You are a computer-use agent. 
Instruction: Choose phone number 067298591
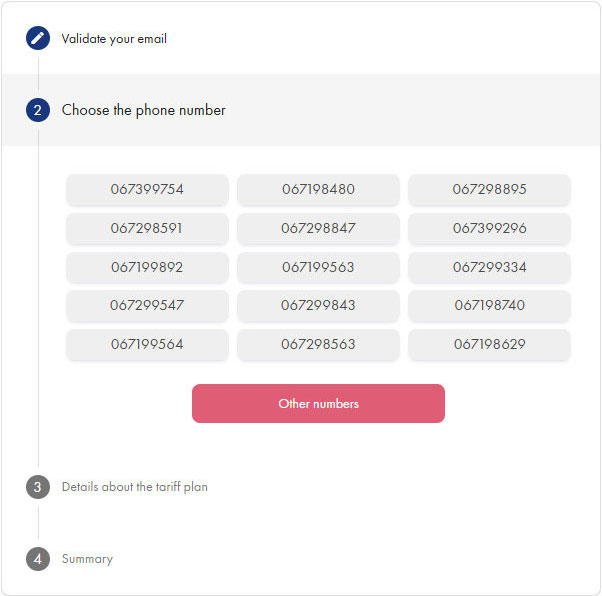pos(147,228)
